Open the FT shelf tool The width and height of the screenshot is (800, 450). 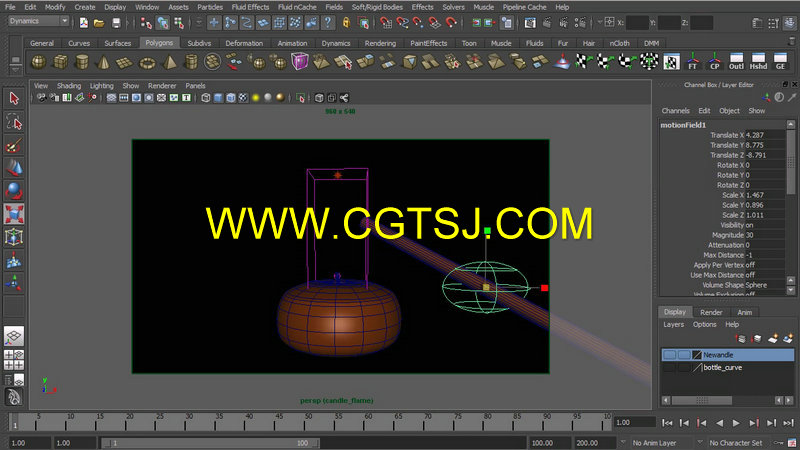tap(692, 62)
